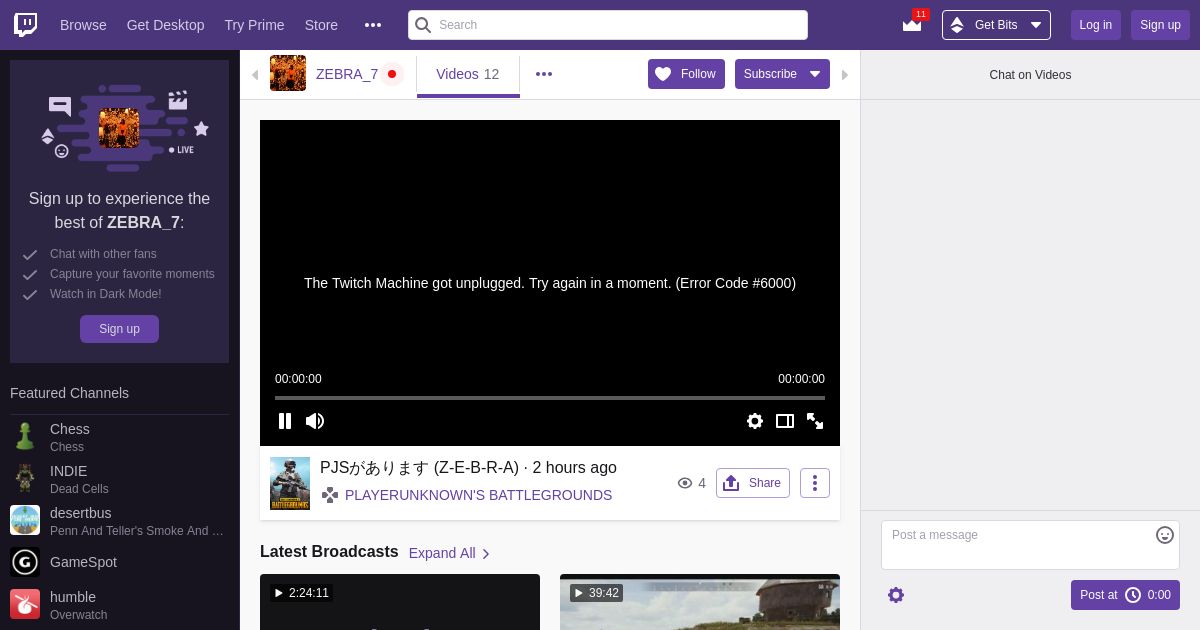Click the left arrow beside channel avatar
Viewport: 1200px width, 630px height.
point(255,75)
